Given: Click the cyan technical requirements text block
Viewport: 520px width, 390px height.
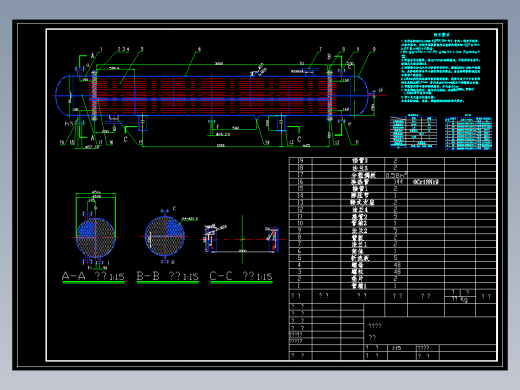Looking at the screenshot, I should click(440, 68).
